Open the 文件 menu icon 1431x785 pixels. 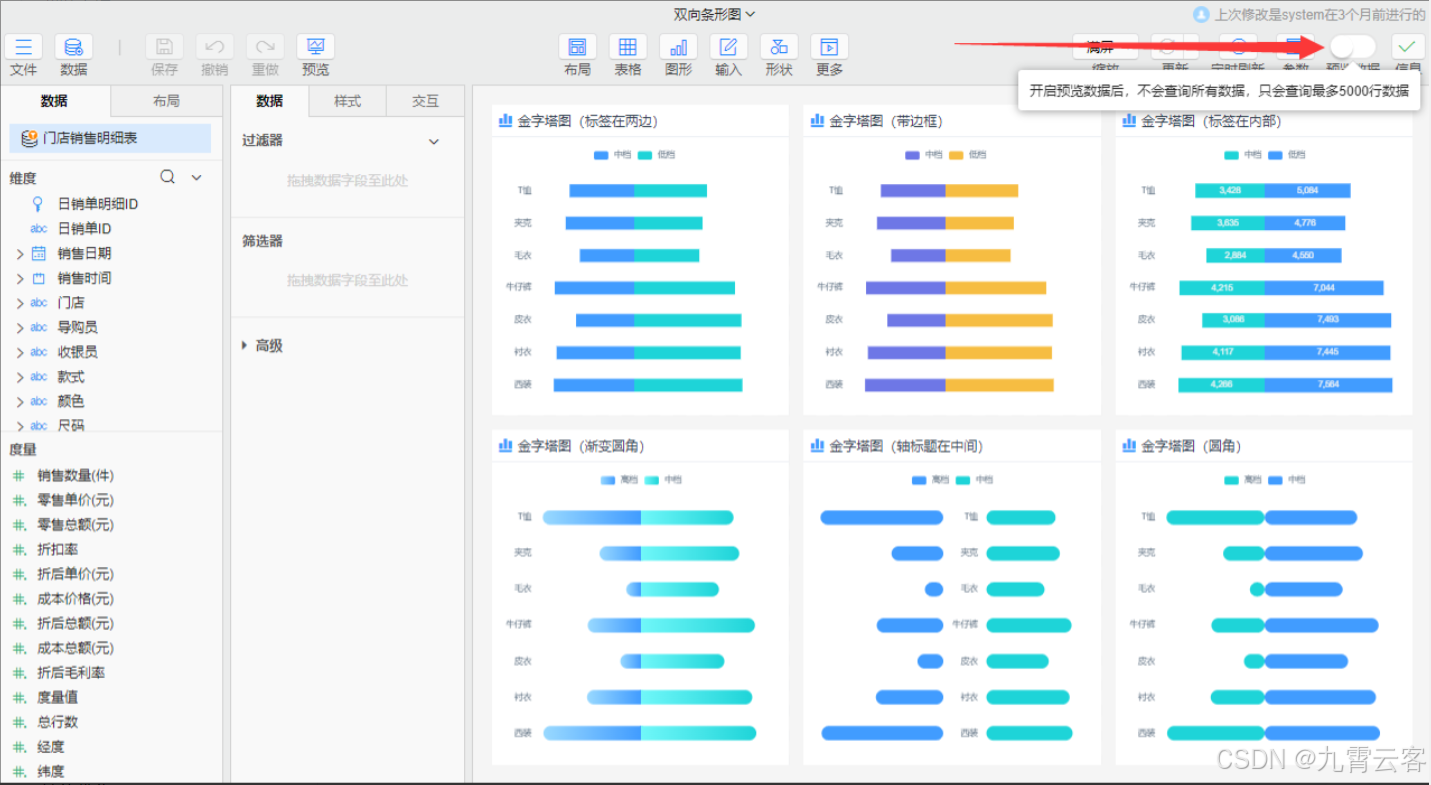[x=24, y=47]
